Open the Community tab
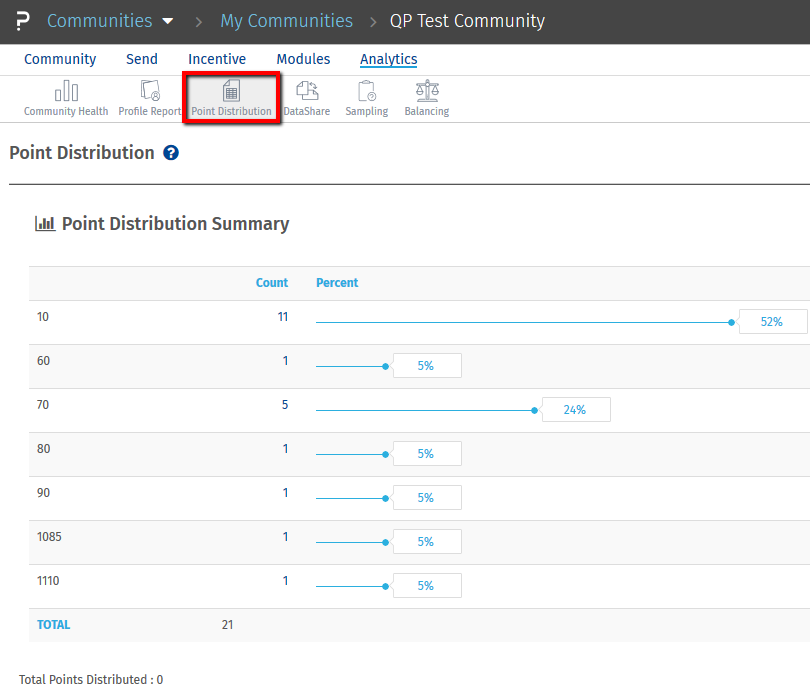The height and width of the screenshot is (700, 810). [60, 59]
